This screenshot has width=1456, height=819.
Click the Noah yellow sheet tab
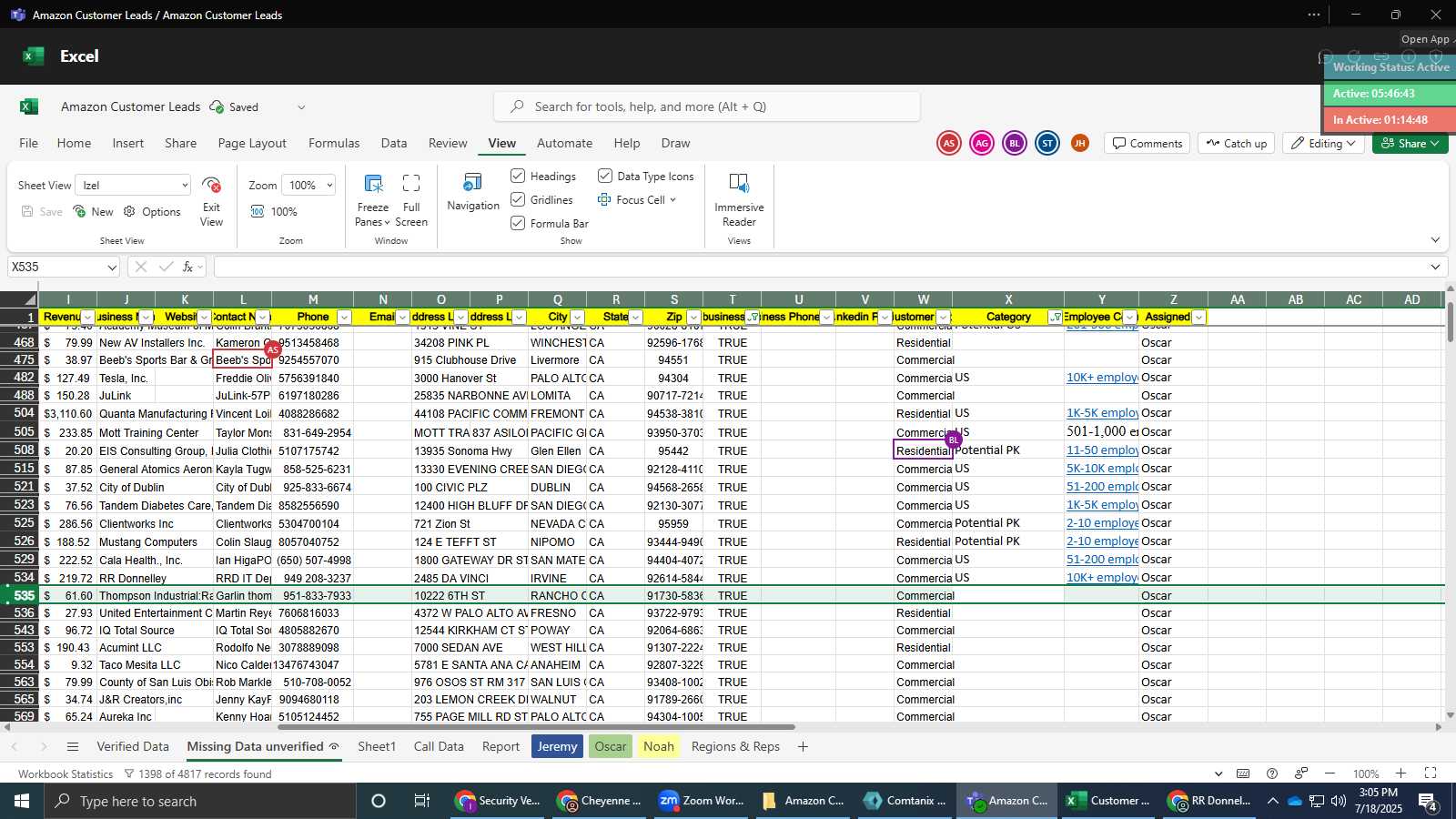(659, 746)
